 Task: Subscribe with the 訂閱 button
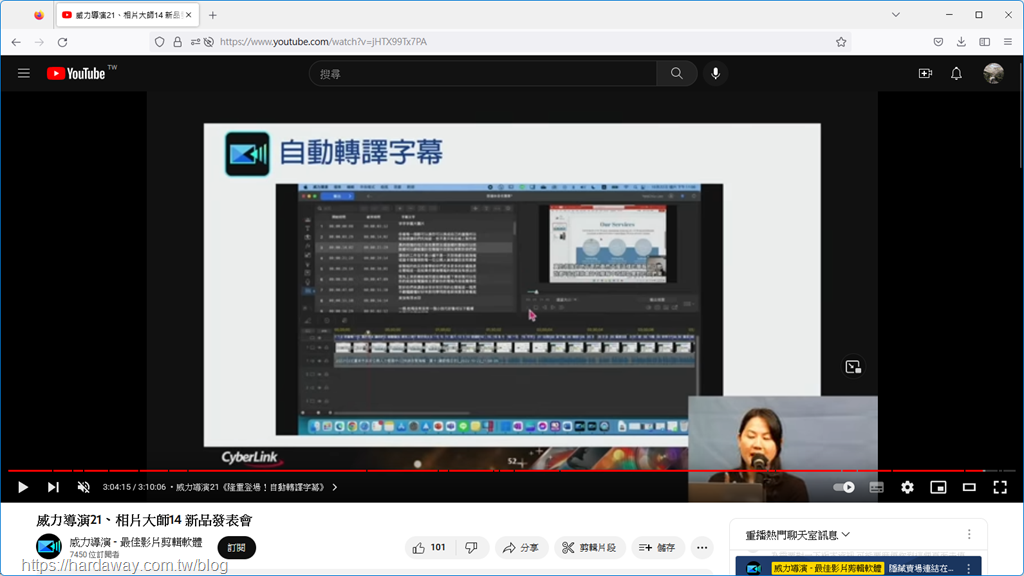[236, 547]
